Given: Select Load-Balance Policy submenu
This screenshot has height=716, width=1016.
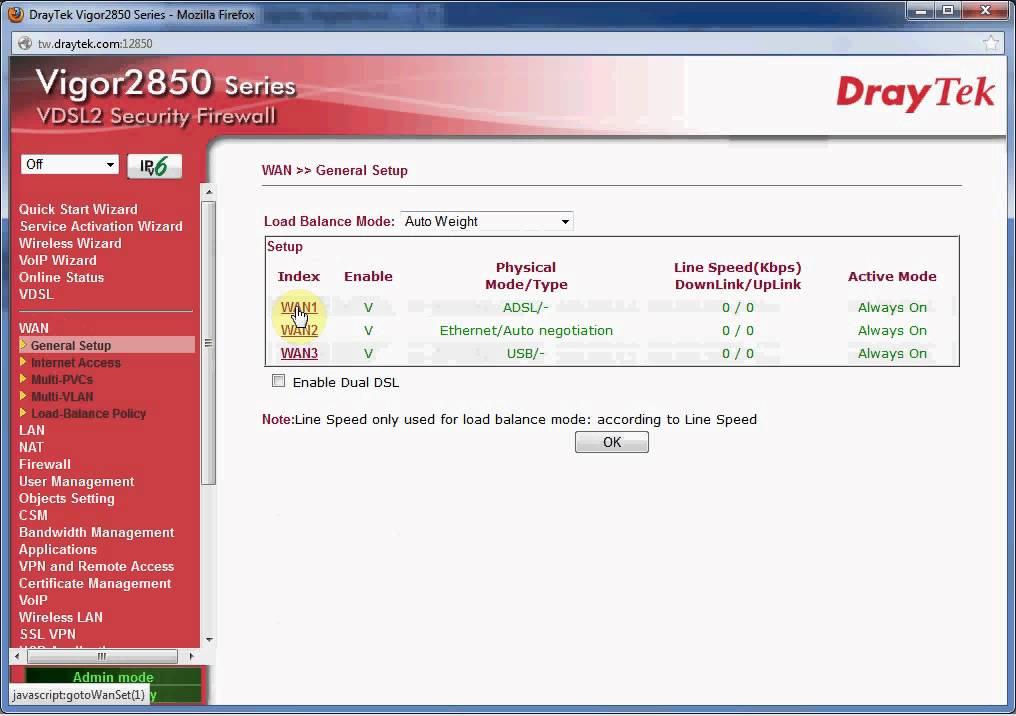Looking at the screenshot, I should (88, 413).
